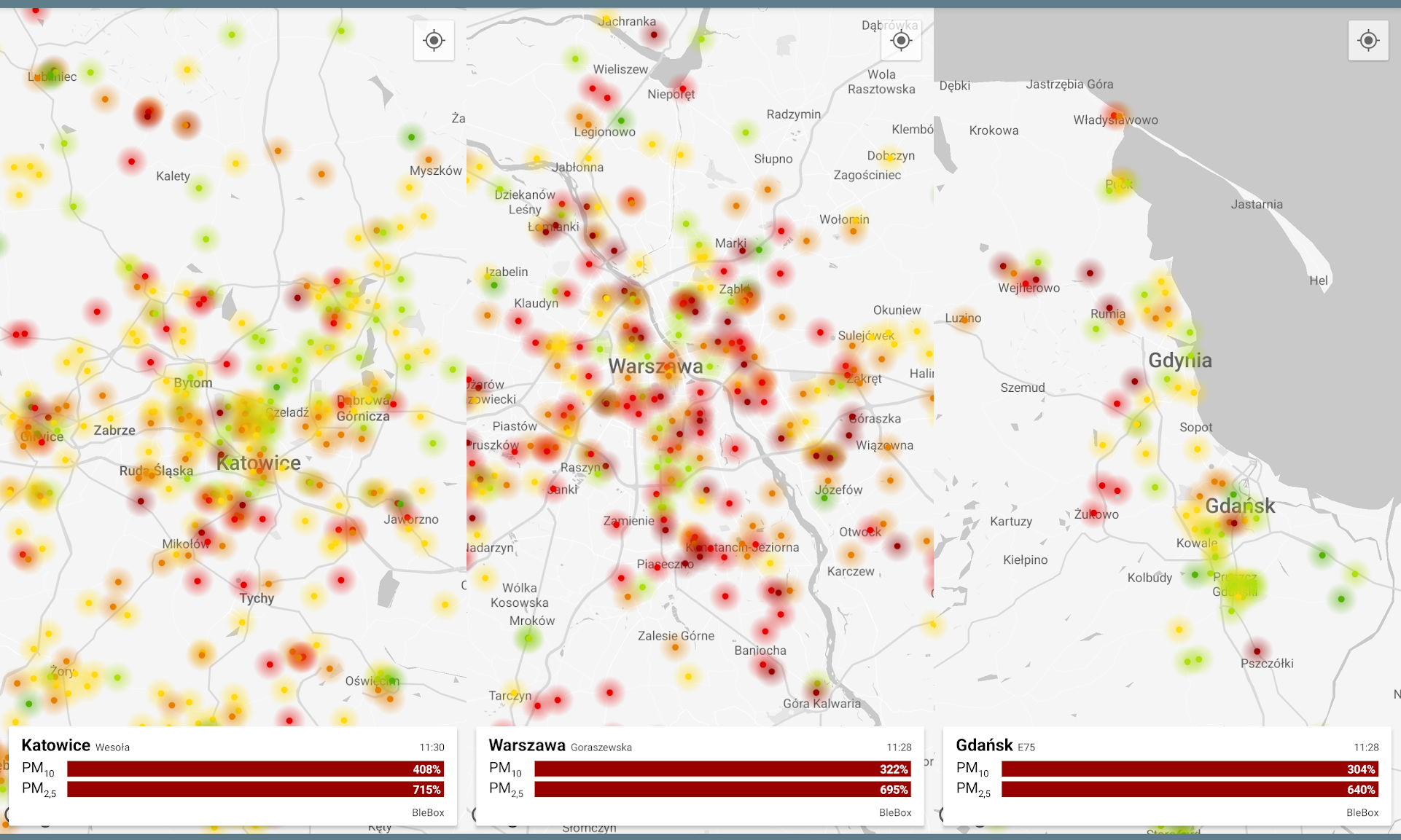The width and height of the screenshot is (1401, 840).
Task: Click locate-me icon on Gdańsk map
Action: click(1368, 40)
